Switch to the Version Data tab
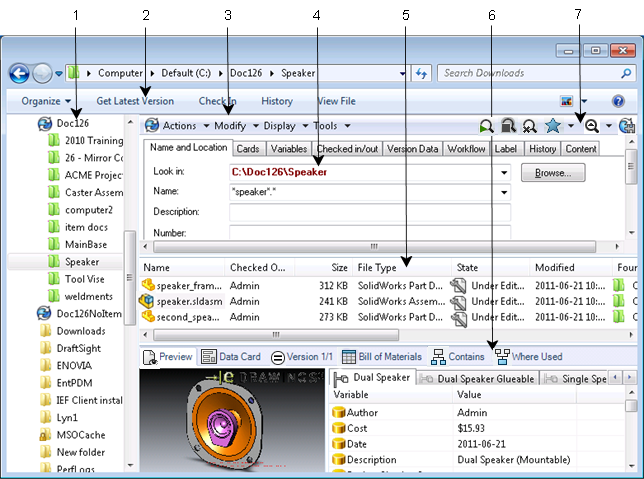This screenshot has height=479, width=644. pyautogui.click(x=412, y=149)
